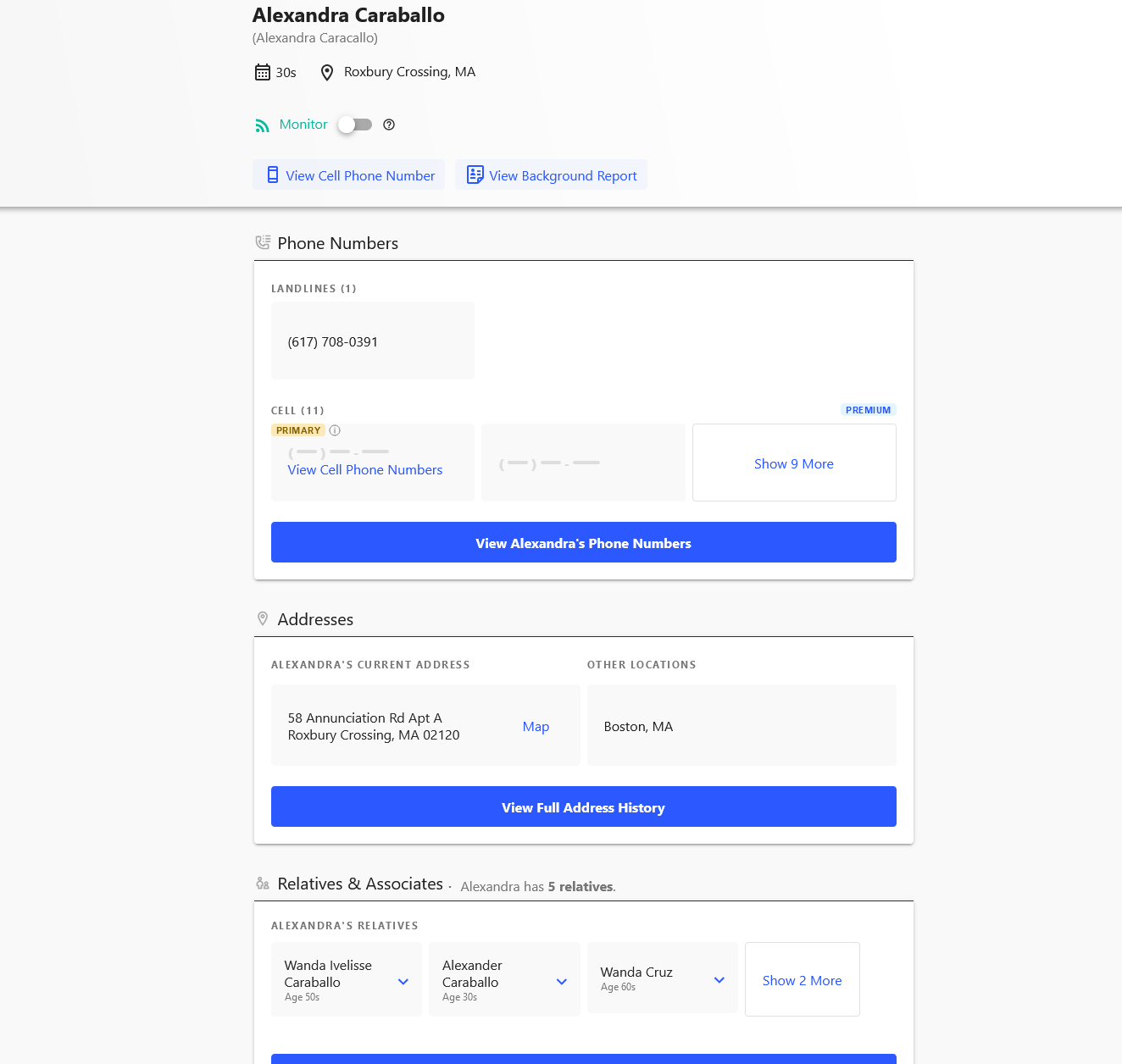The width and height of the screenshot is (1122, 1064).
Task: Open the Map link for current address
Action: point(536,726)
